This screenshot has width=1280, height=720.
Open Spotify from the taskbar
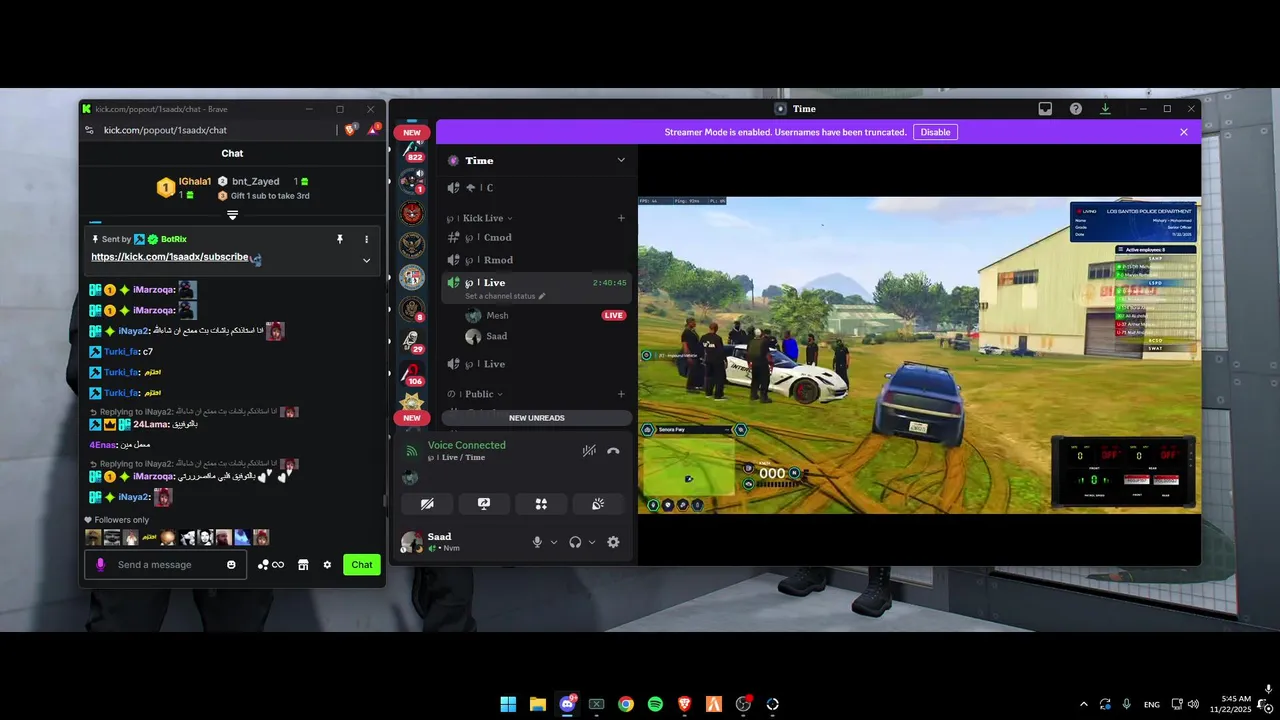point(655,704)
